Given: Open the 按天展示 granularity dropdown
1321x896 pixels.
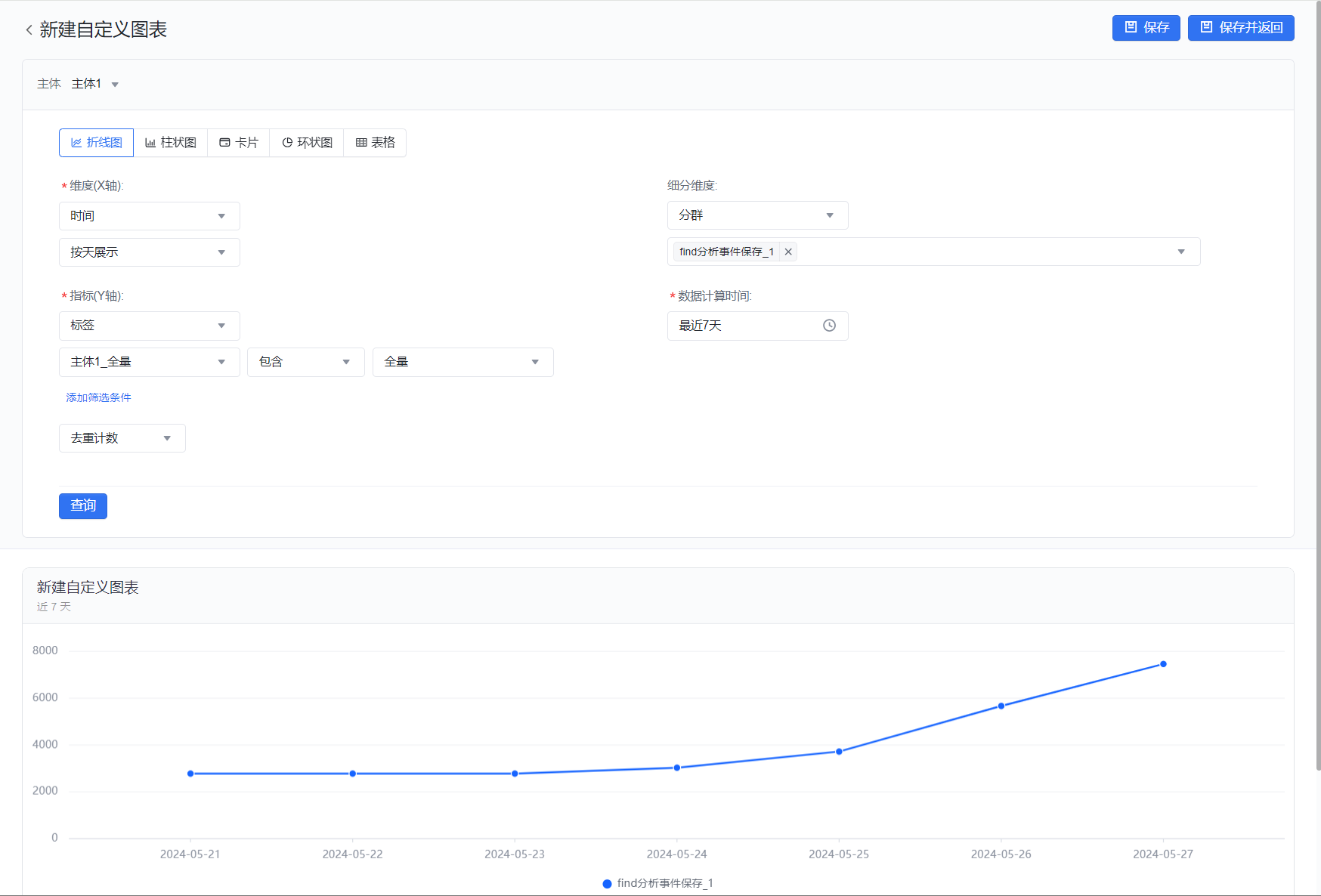Looking at the screenshot, I should click(150, 252).
